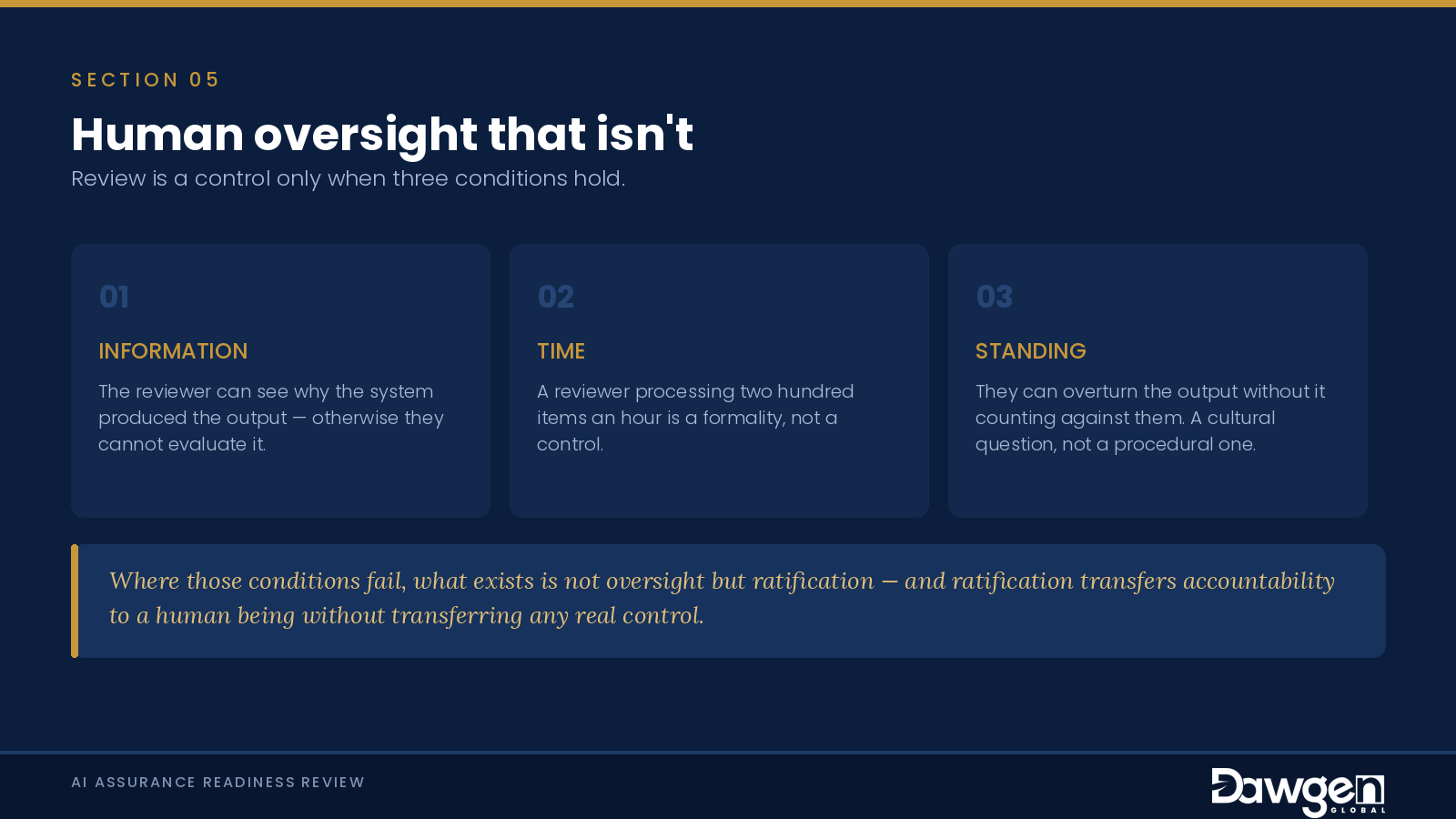The image size is (1456, 819).
Task: Click the AI ASSURANCE READINESS REVIEW footer
Action: click(218, 783)
